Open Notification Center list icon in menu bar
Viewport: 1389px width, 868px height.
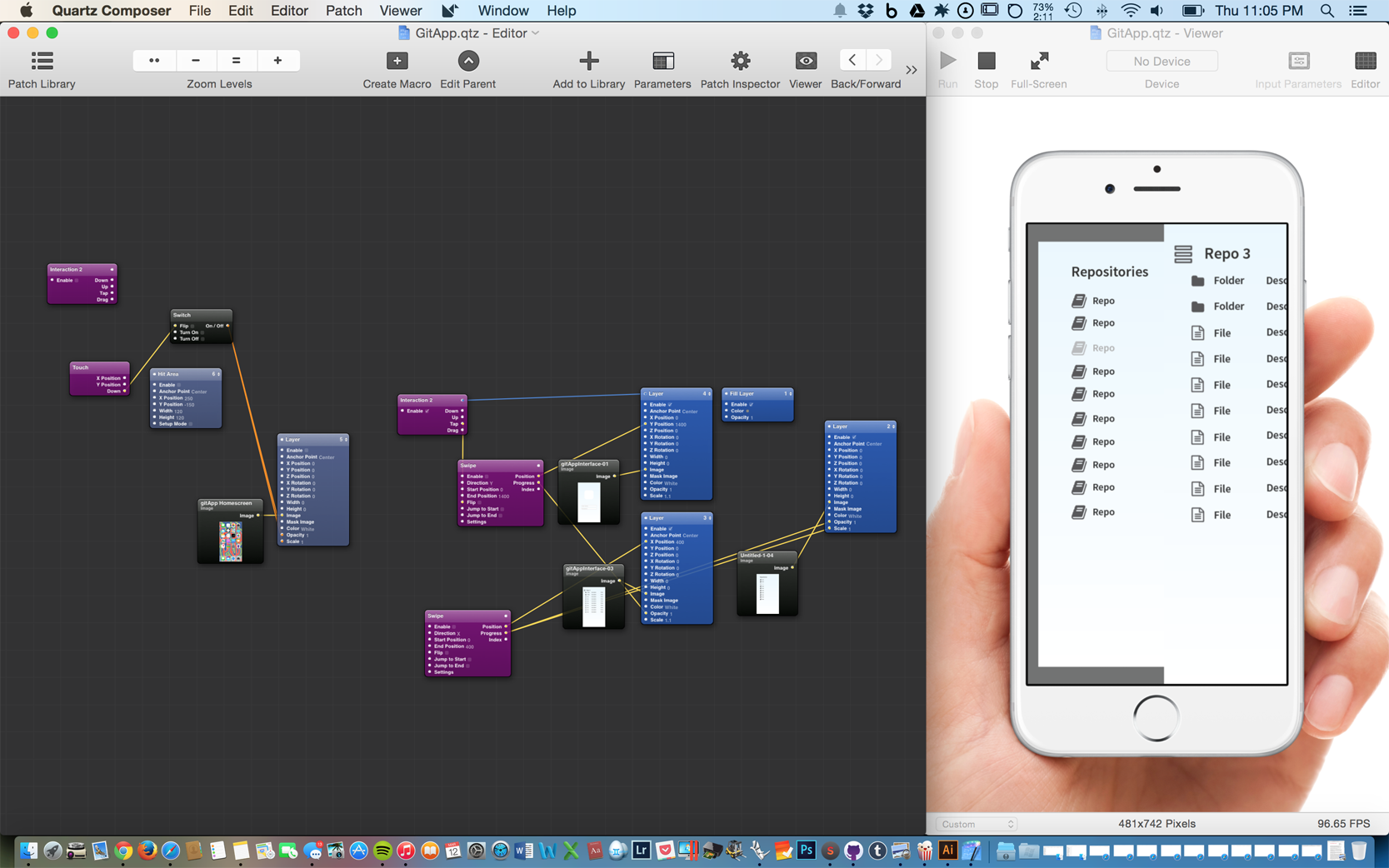click(x=1358, y=11)
